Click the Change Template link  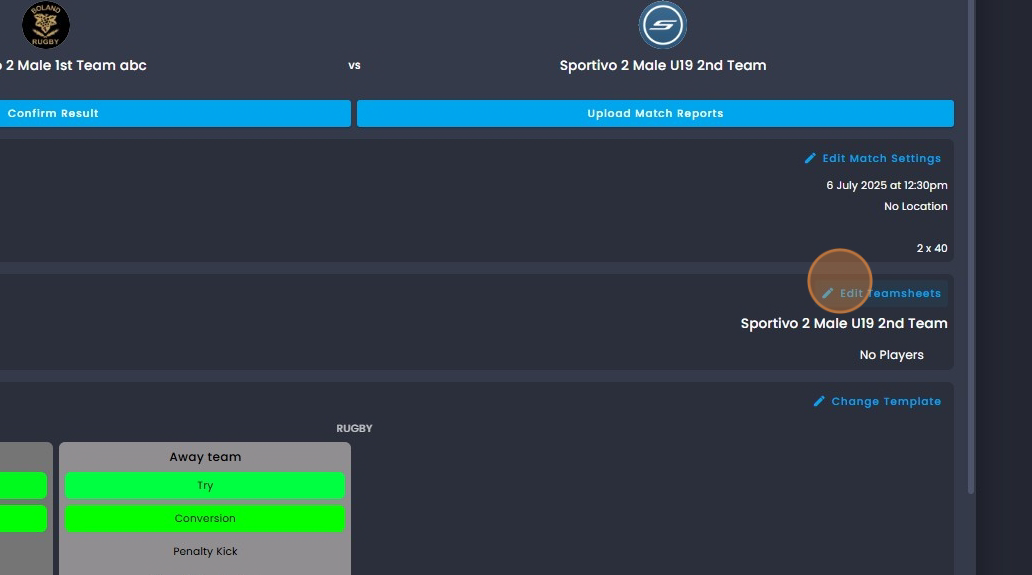(877, 401)
